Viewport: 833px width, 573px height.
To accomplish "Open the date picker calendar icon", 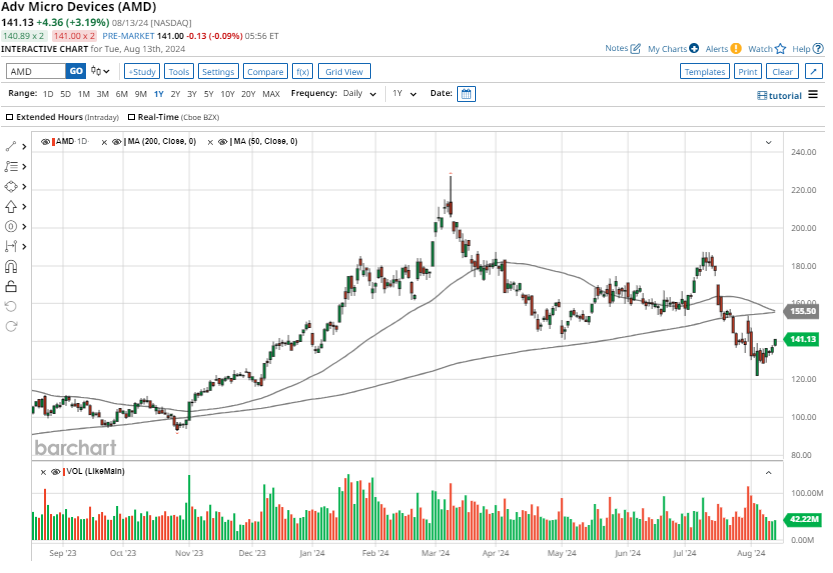I will 466,94.
